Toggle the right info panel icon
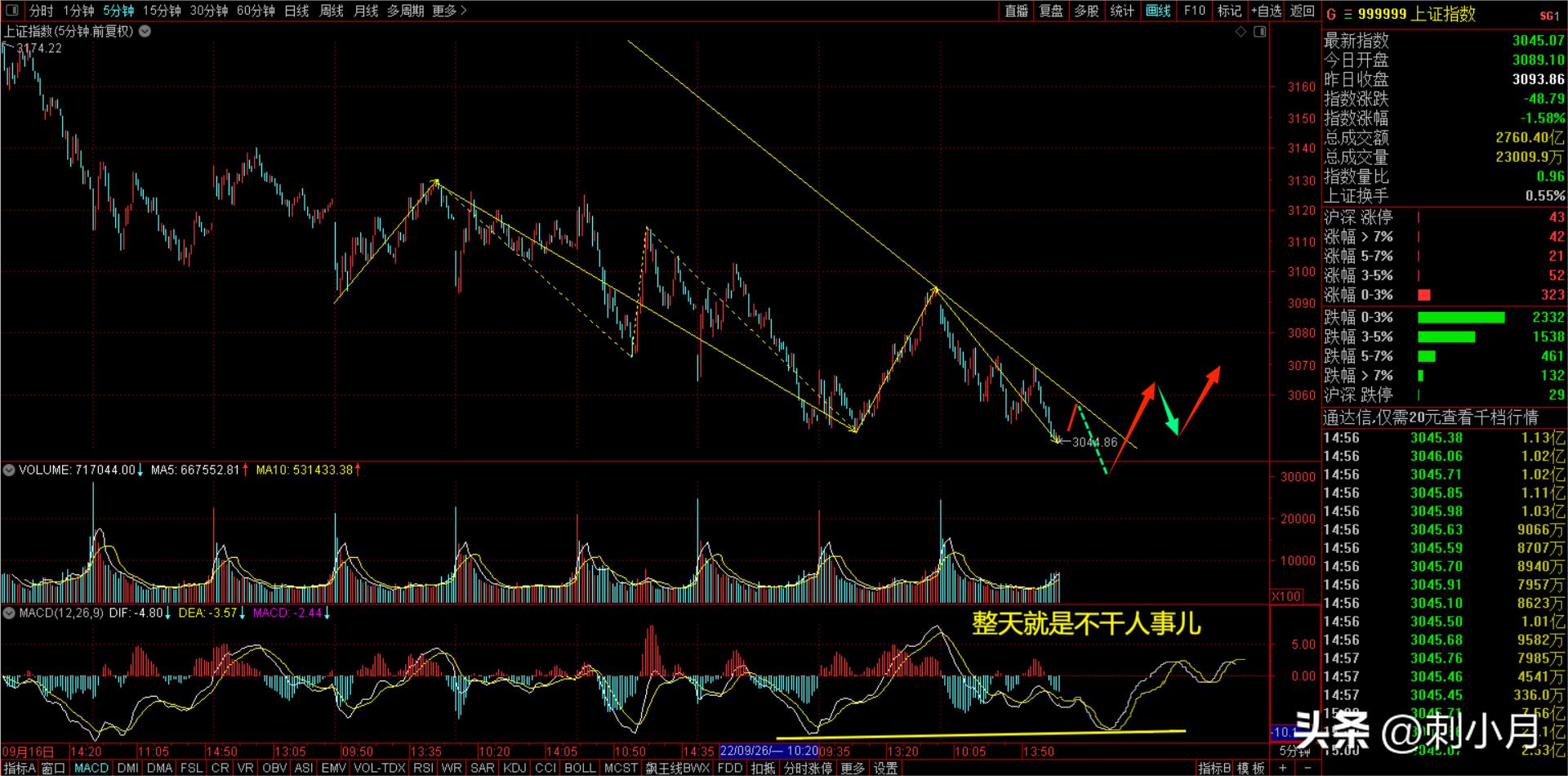The height and width of the screenshot is (776, 1568). (1259, 32)
